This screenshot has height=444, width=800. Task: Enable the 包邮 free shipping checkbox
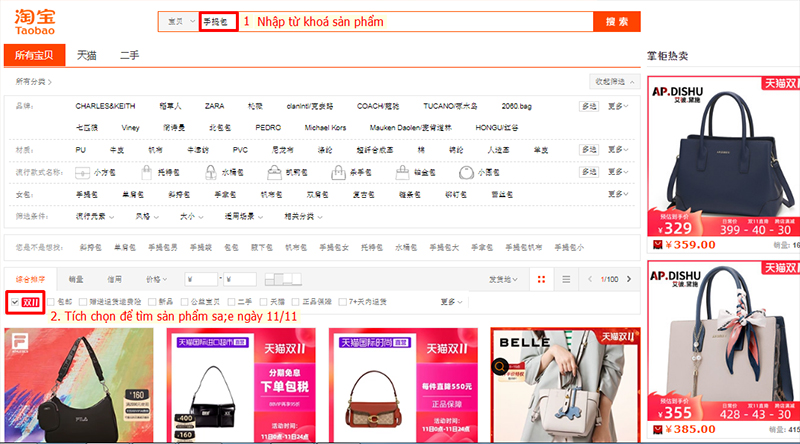[51, 302]
